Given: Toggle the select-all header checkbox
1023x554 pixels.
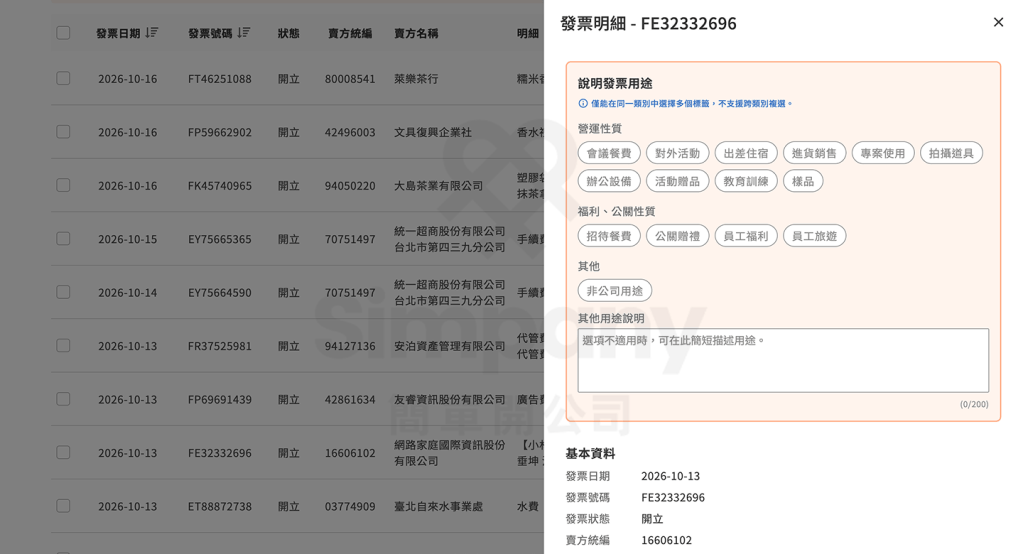Looking at the screenshot, I should tap(63, 33).
